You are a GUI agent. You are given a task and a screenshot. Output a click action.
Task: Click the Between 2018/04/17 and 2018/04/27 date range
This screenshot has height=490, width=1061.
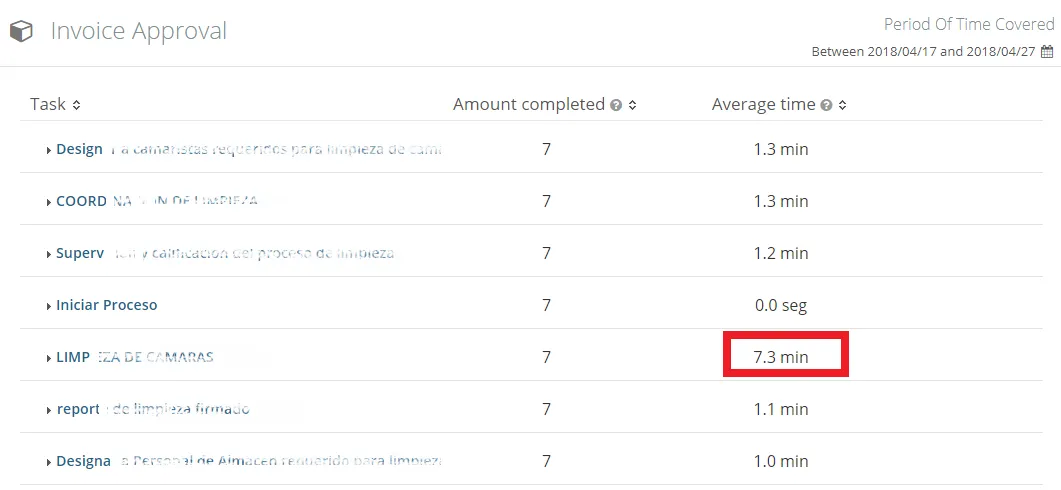coord(924,51)
